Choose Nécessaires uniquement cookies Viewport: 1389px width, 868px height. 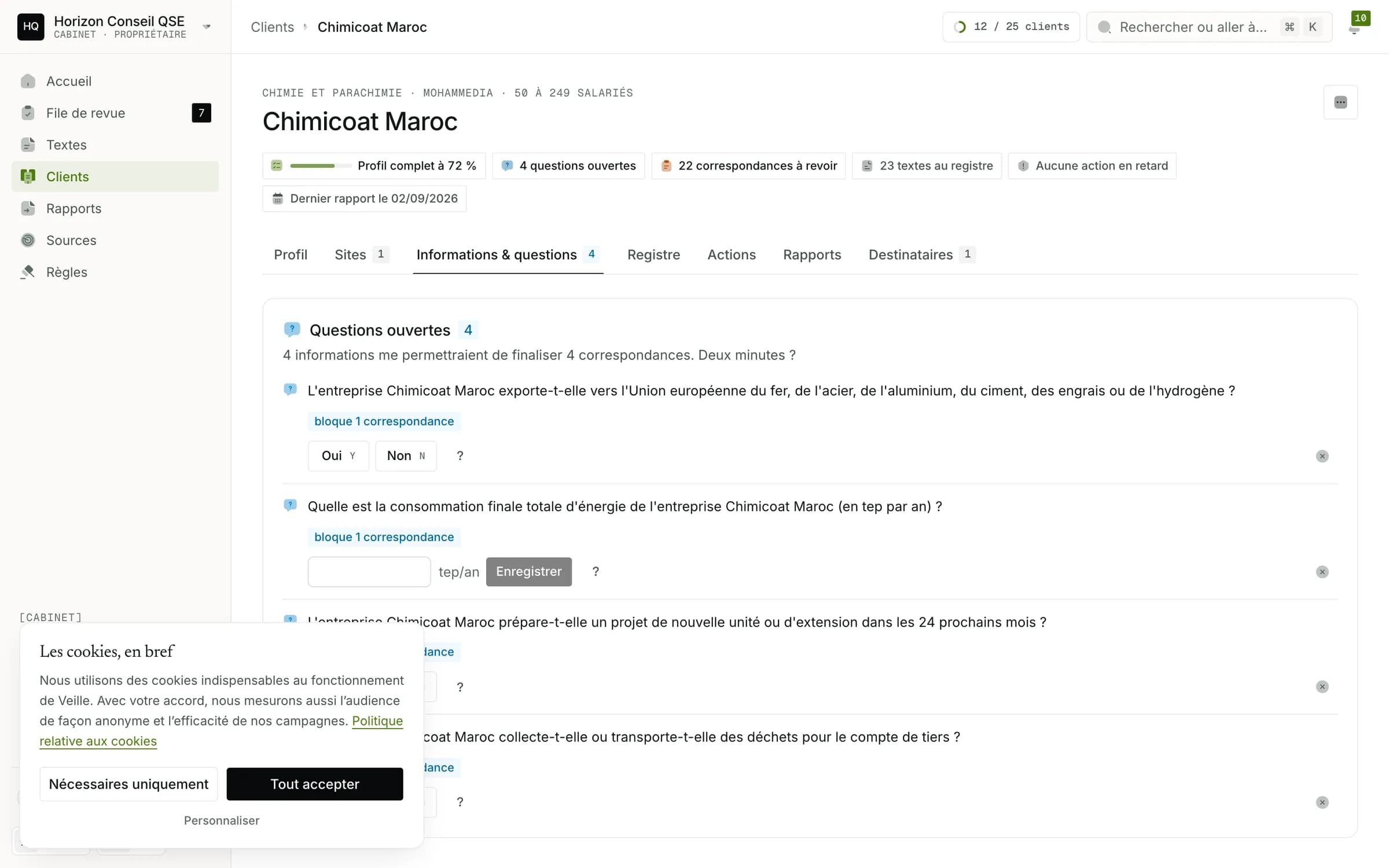click(x=128, y=784)
